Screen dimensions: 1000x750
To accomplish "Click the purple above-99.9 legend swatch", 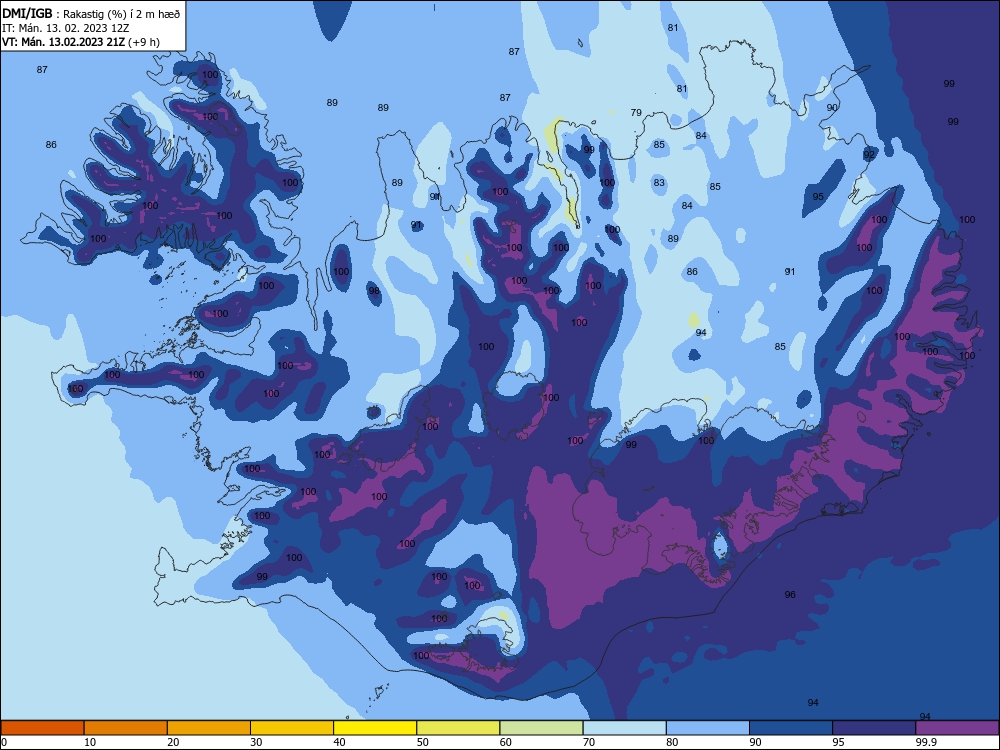I will click(957, 728).
